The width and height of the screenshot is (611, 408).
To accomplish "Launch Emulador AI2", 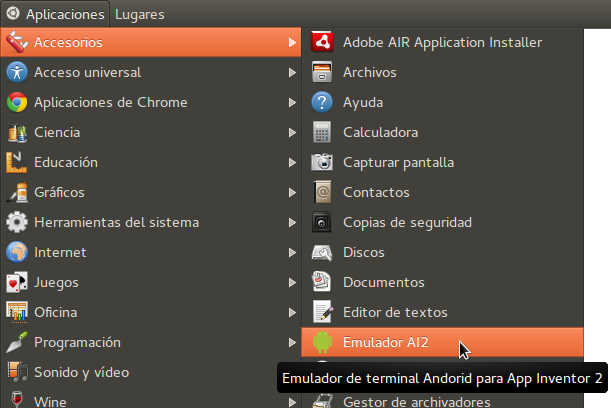I will pos(443,342).
